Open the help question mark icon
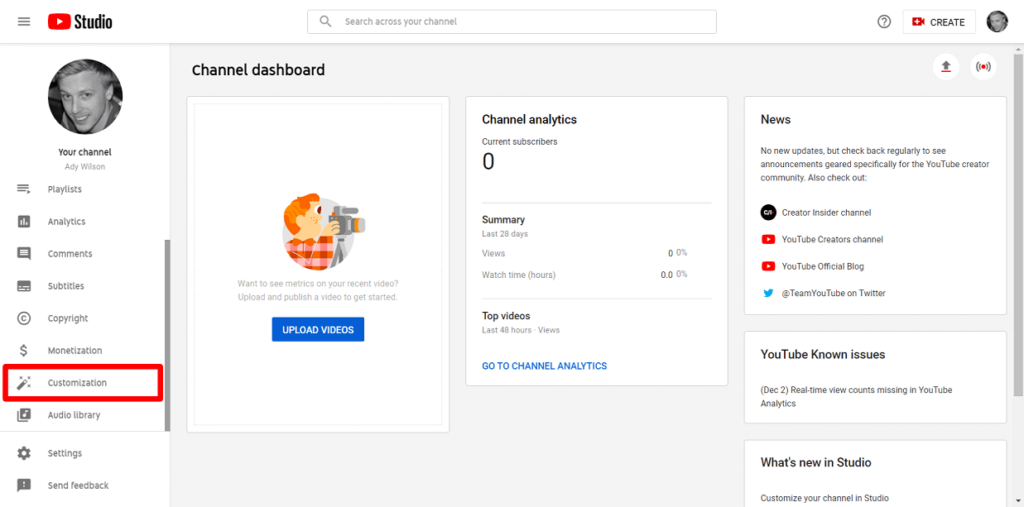 (884, 22)
